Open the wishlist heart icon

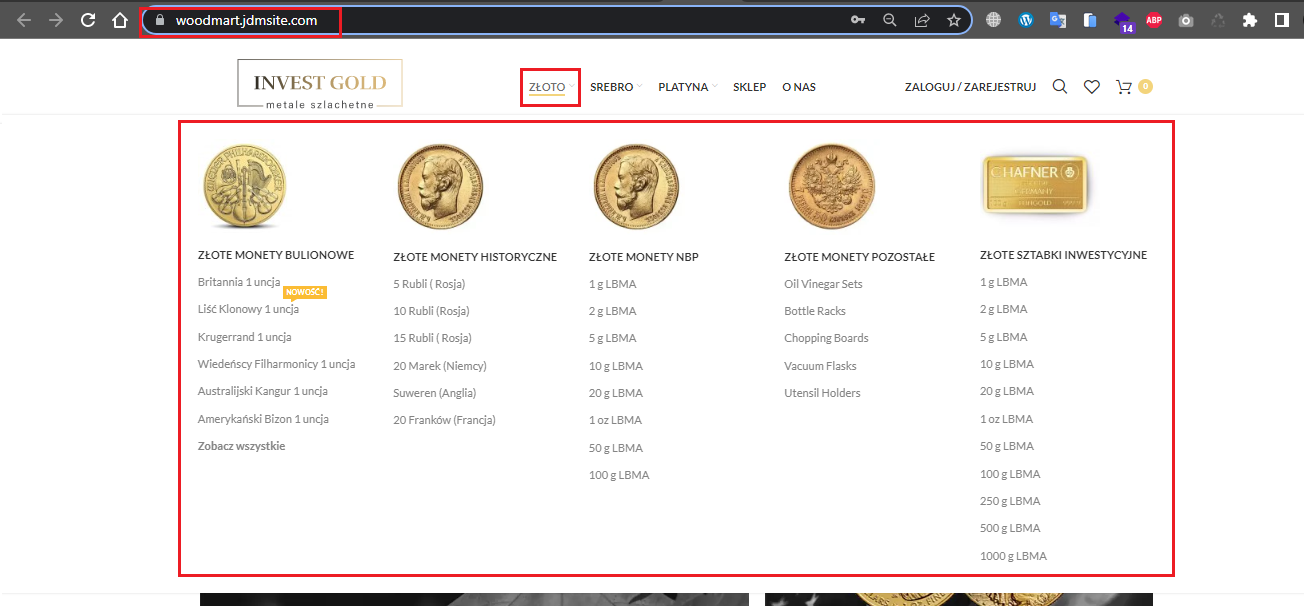pyautogui.click(x=1092, y=87)
